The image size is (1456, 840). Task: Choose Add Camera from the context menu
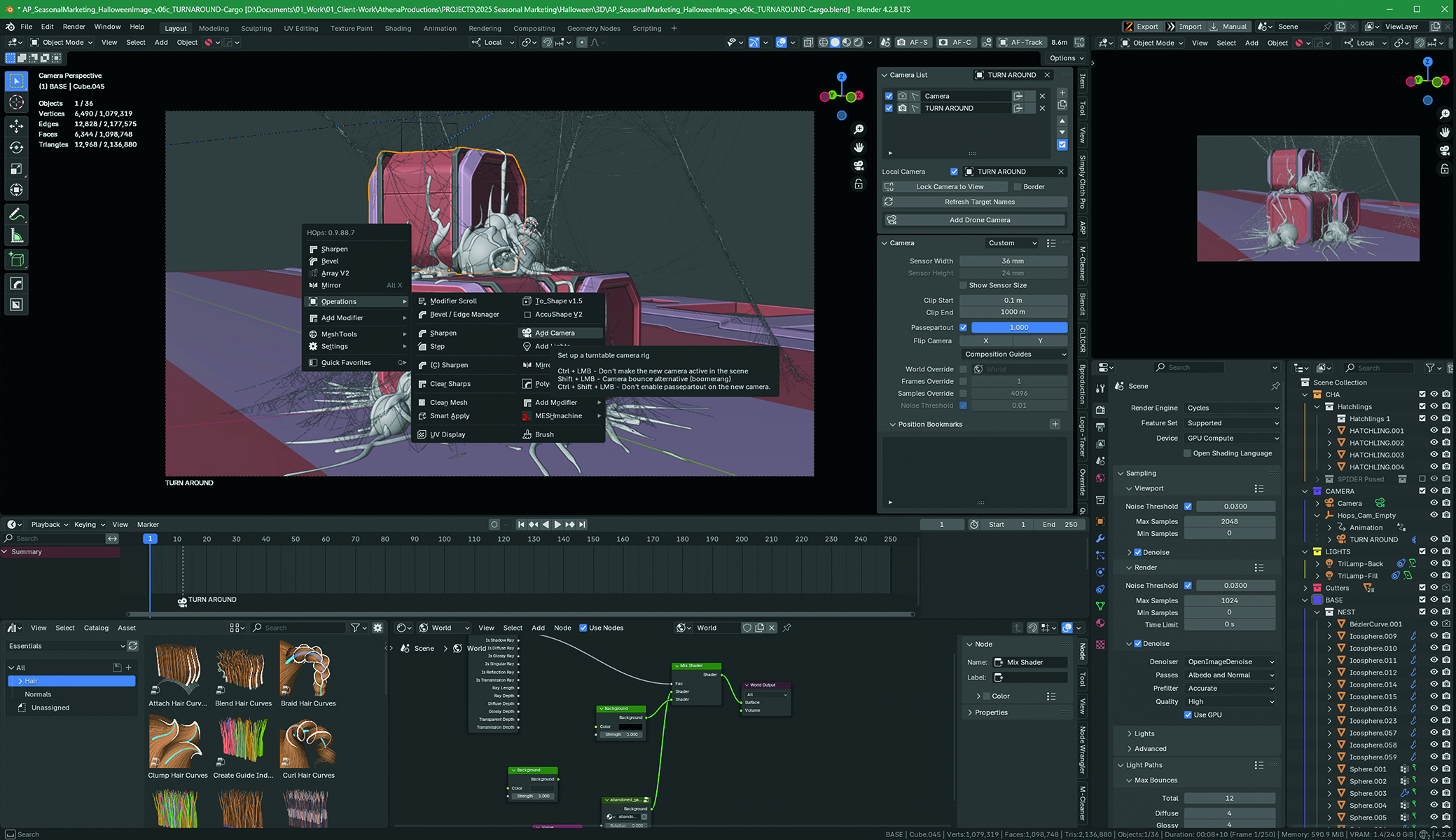tap(560, 333)
